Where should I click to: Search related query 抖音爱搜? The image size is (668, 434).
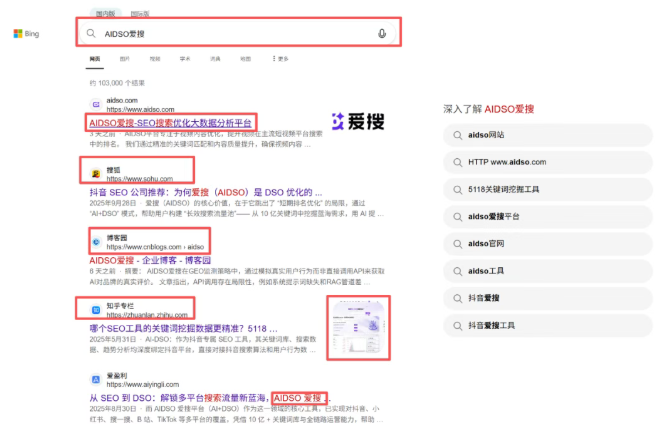pos(547,298)
